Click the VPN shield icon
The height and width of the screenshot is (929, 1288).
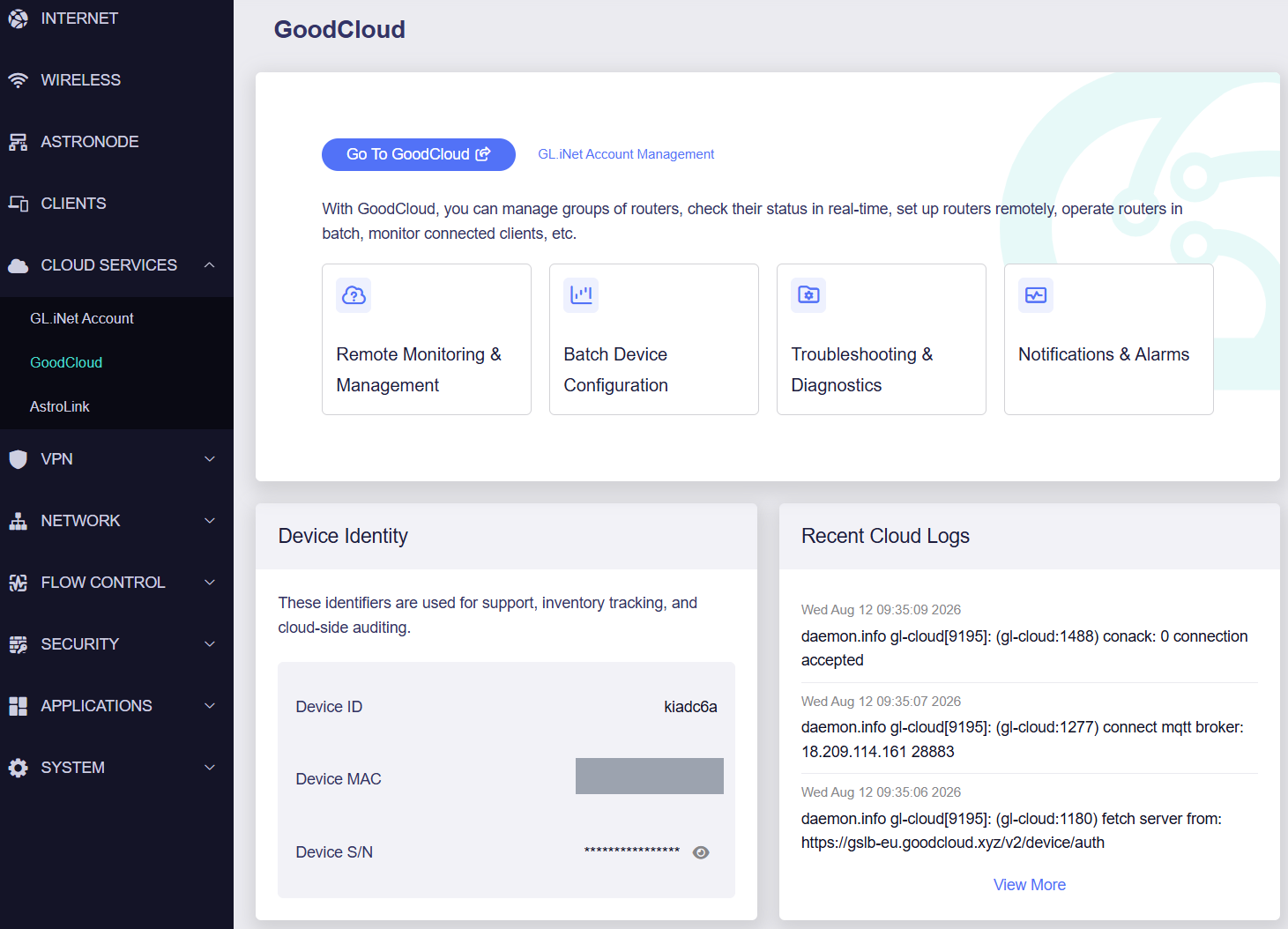click(x=18, y=459)
